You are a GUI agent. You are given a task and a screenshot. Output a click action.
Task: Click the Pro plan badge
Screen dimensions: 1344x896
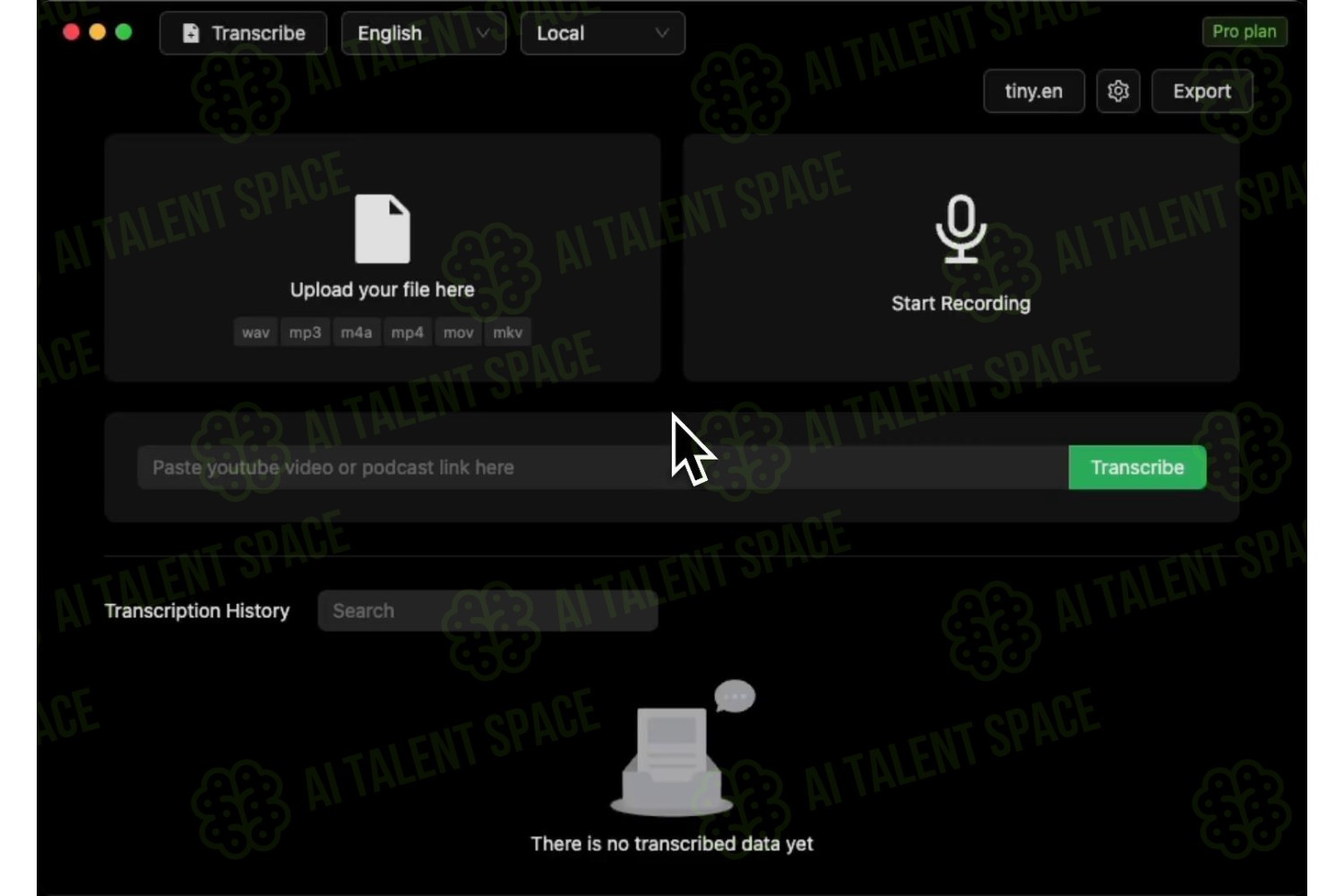1245,31
